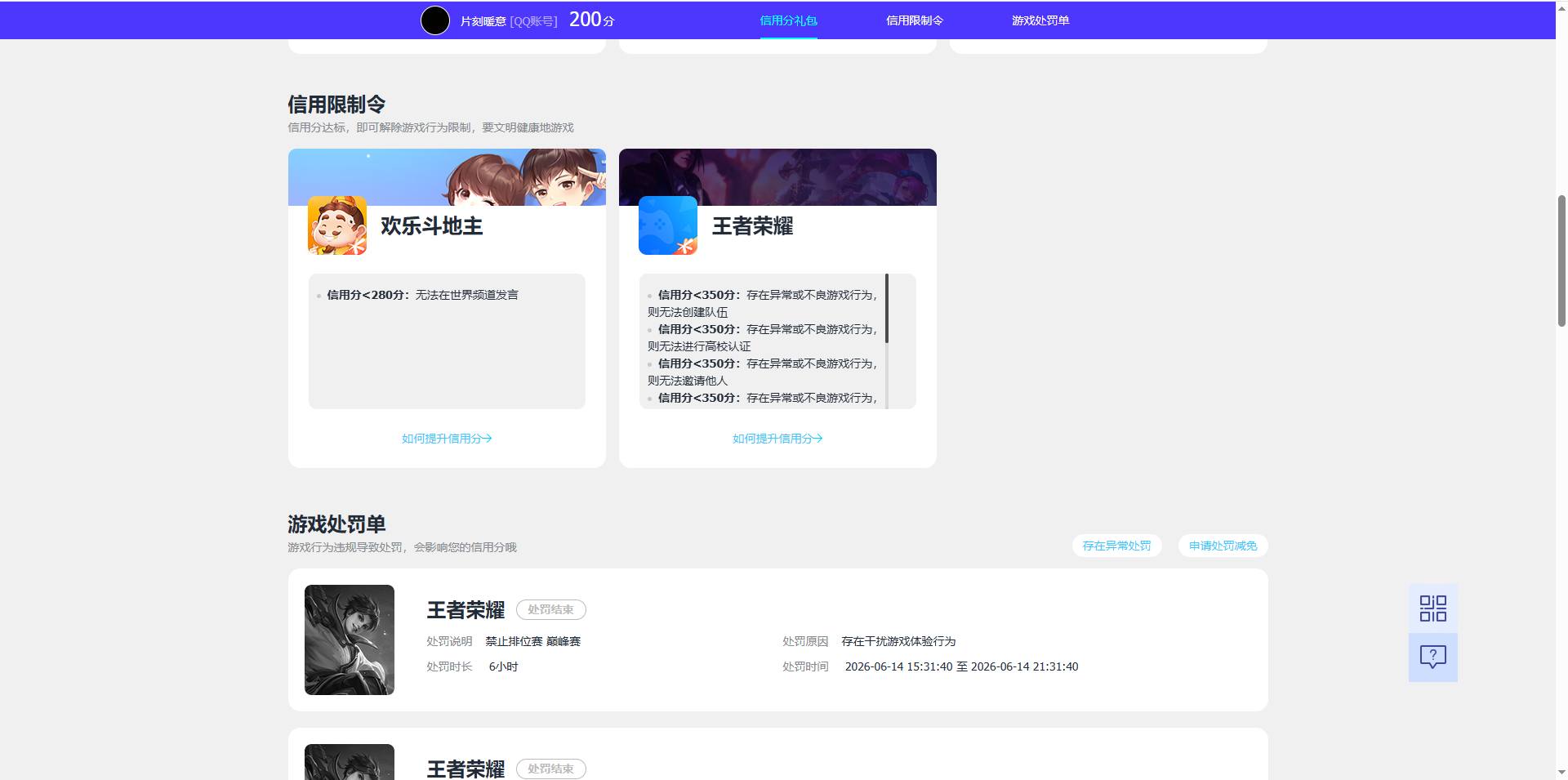
Task: Click the 处罚结束 badge on second penalty
Action: coord(550,769)
